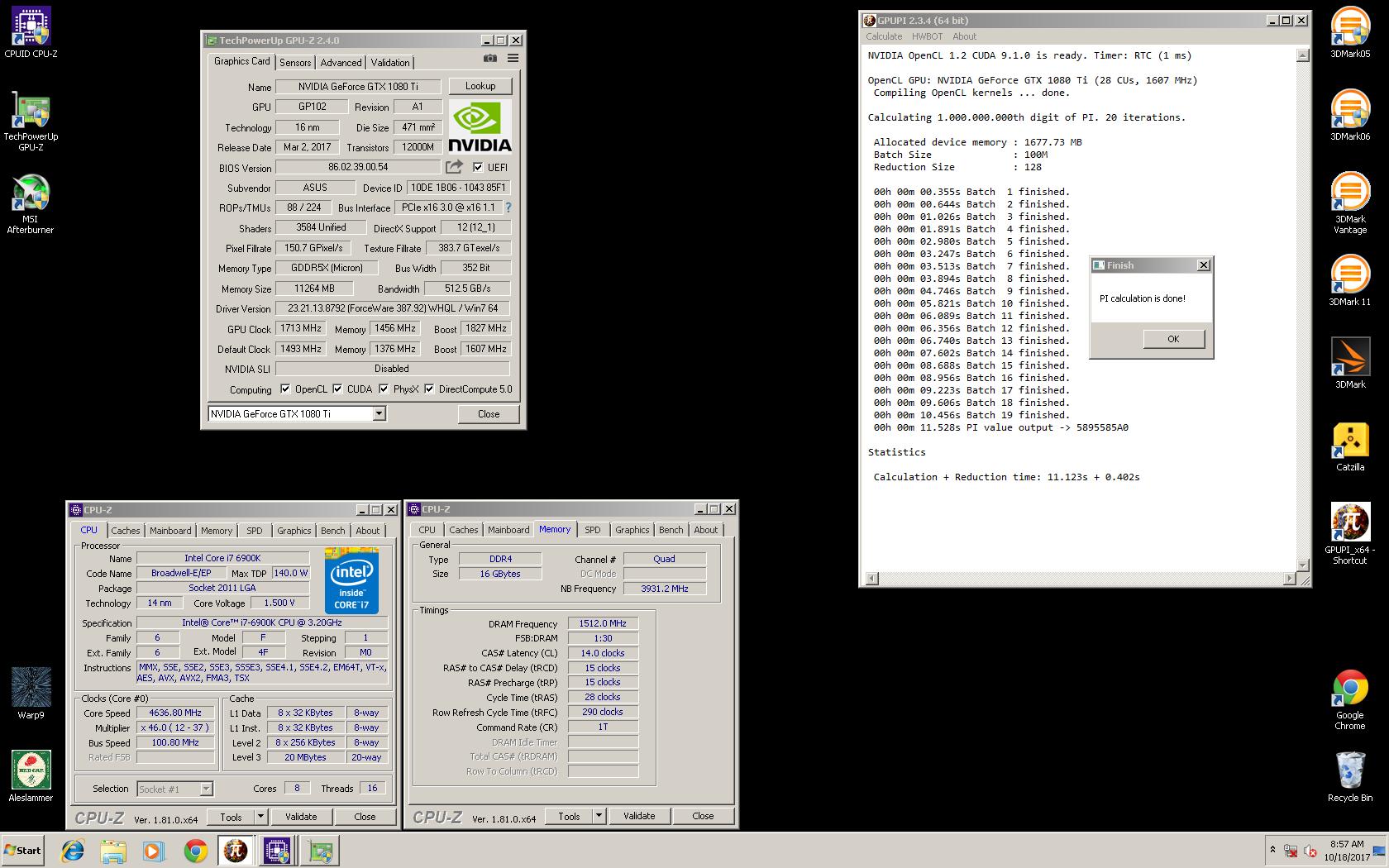The image size is (1389, 868).
Task: Click Close button in Memory CPU-Z window
Action: coord(703,816)
